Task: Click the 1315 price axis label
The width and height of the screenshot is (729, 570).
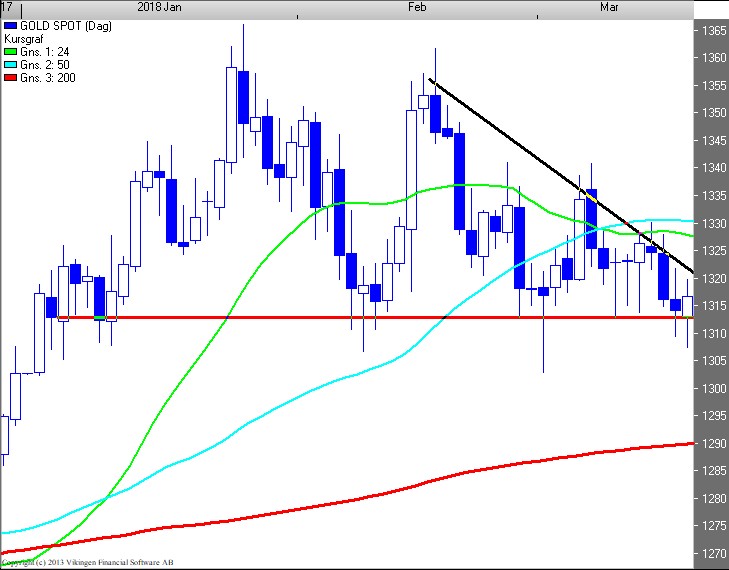Action: pyautogui.click(x=713, y=305)
